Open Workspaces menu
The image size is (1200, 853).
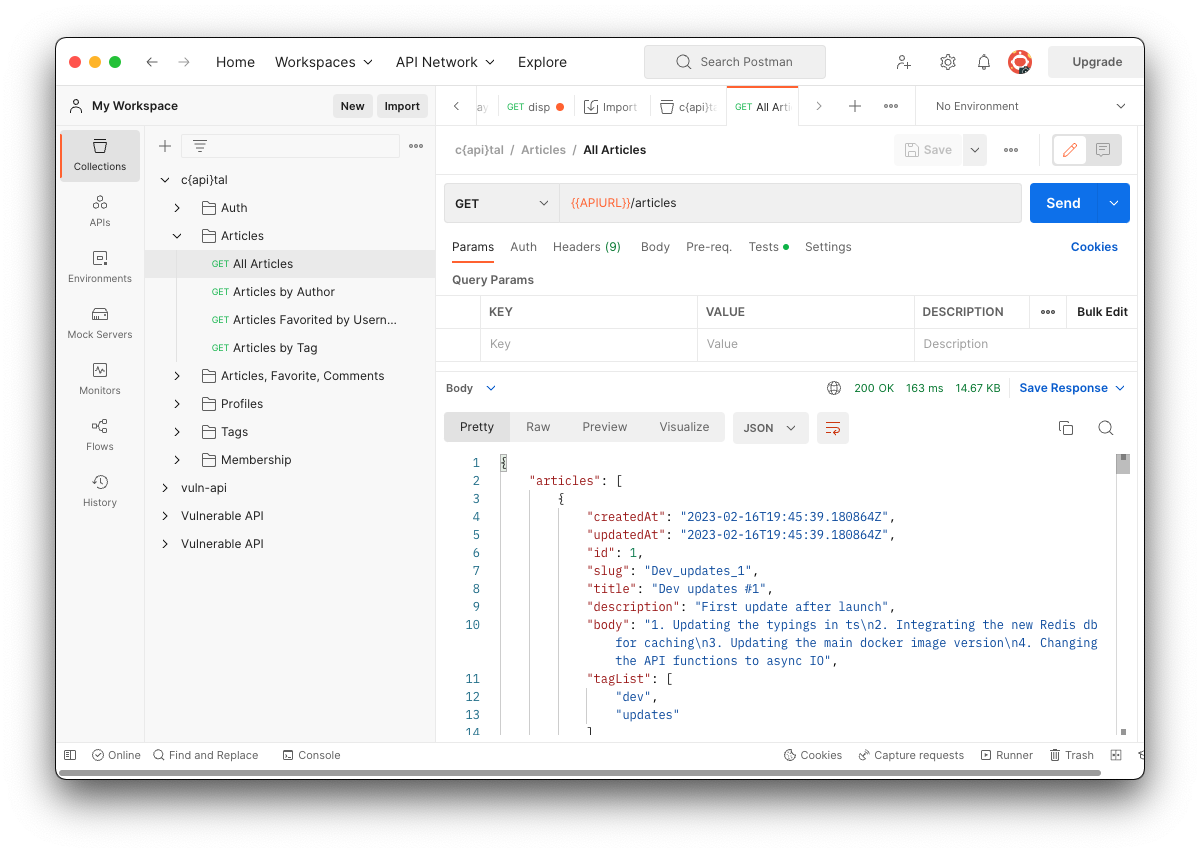(324, 62)
